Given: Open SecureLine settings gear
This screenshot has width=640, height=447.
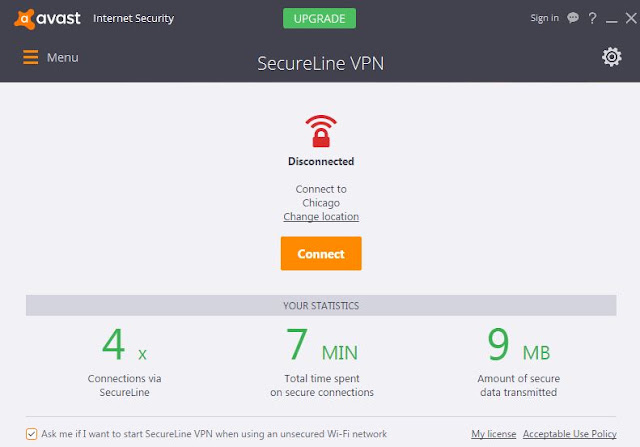Looking at the screenshot, I should 611,57.
